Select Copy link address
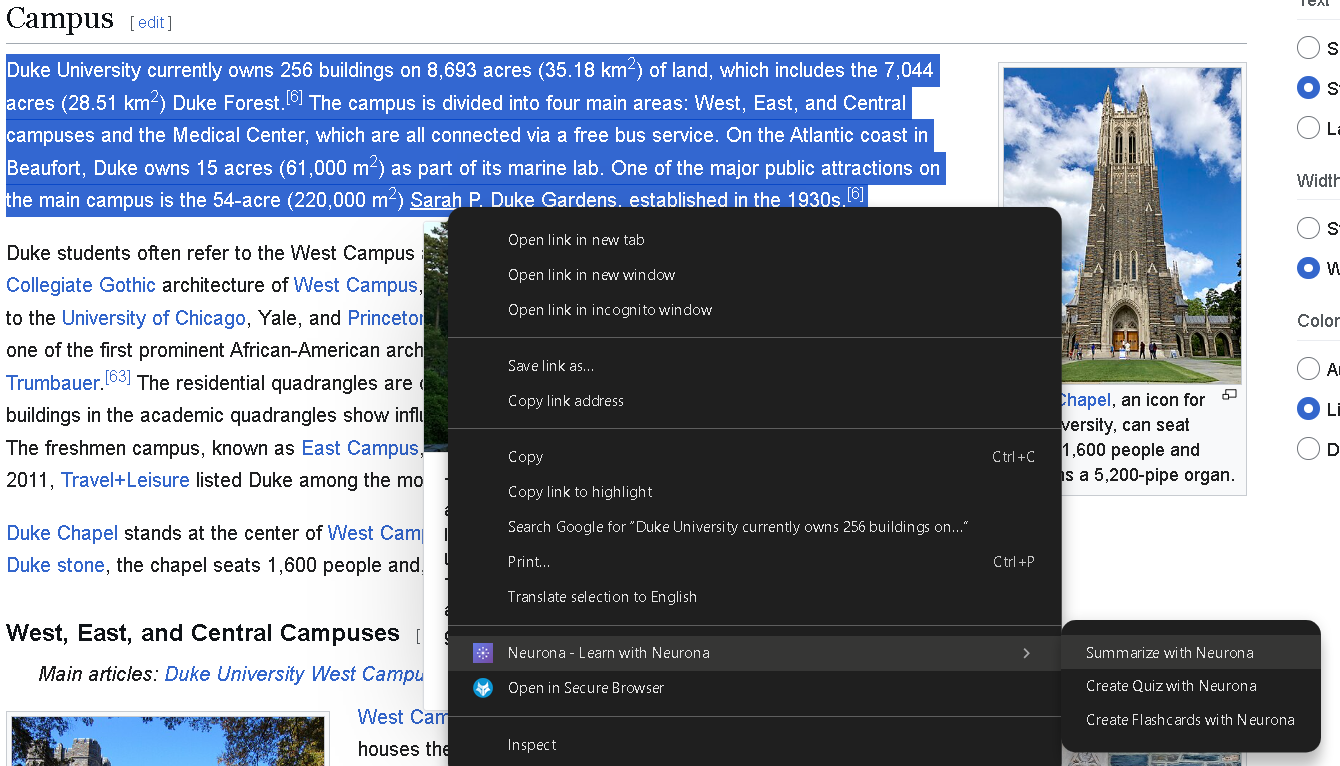Image resolution: width=1340 pixels, height=766 pixels. (x=754, y=401)
